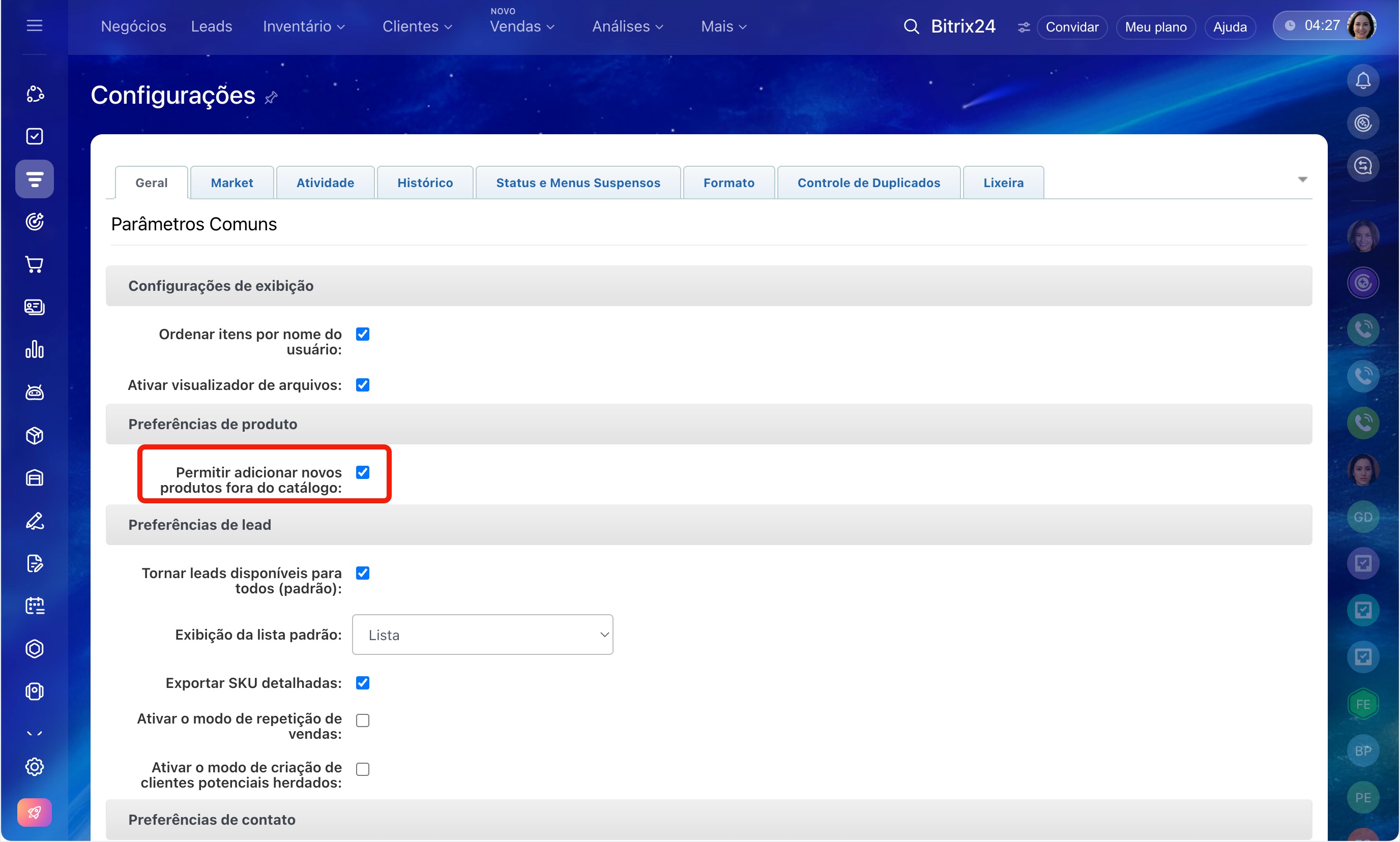1400x842 pixels.
Task: Expand tabs overflow arrow at right
Action: [x=1302, y=179]
